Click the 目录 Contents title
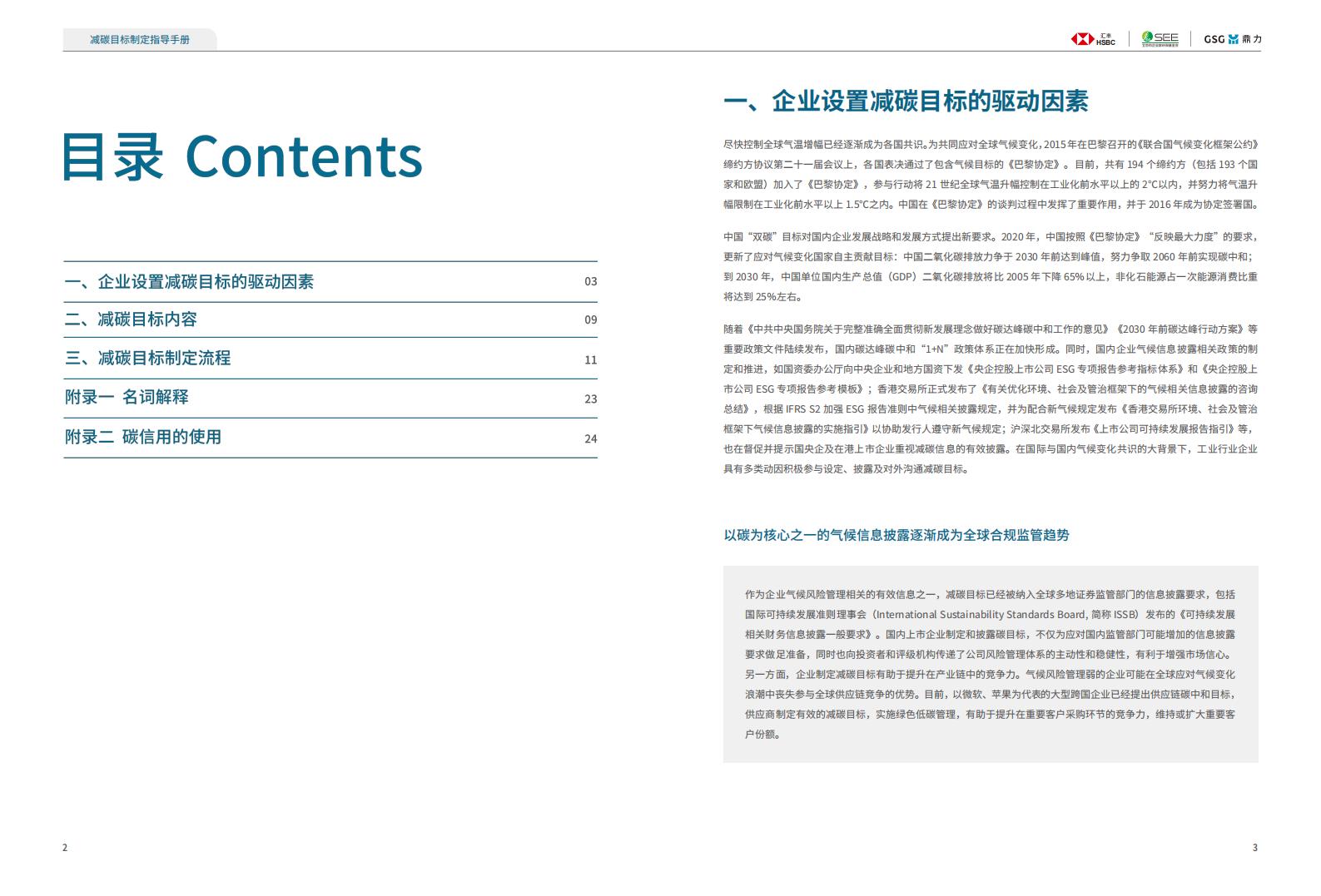Image resolution: width=1321 pixels, height=896 pixels. pyautogui.click(x=242, y=156)
